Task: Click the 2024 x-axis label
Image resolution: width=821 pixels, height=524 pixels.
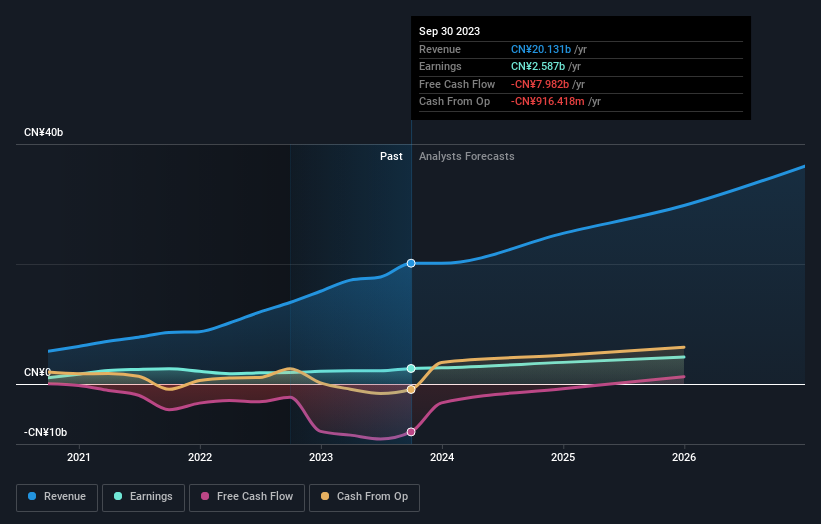Action: click(442, 458)
